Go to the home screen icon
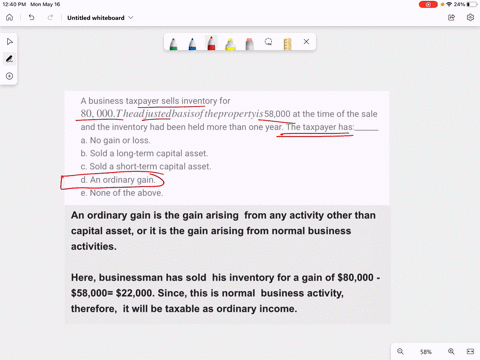 pyautogui.click(x=9, y=17)
